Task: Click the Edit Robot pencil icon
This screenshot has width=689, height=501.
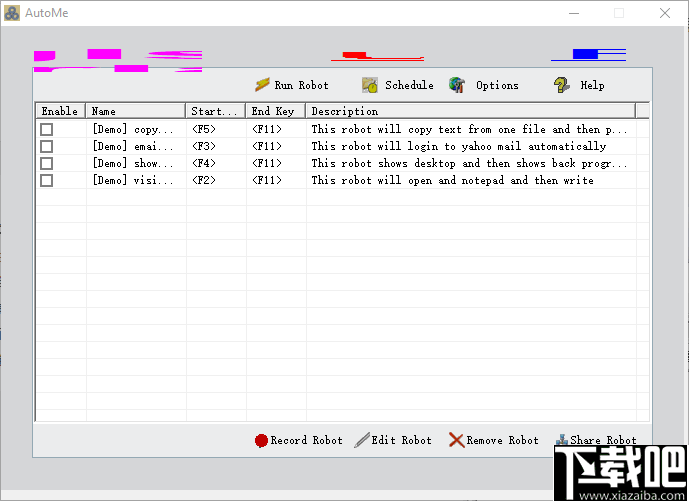Action: coord(362,440)
